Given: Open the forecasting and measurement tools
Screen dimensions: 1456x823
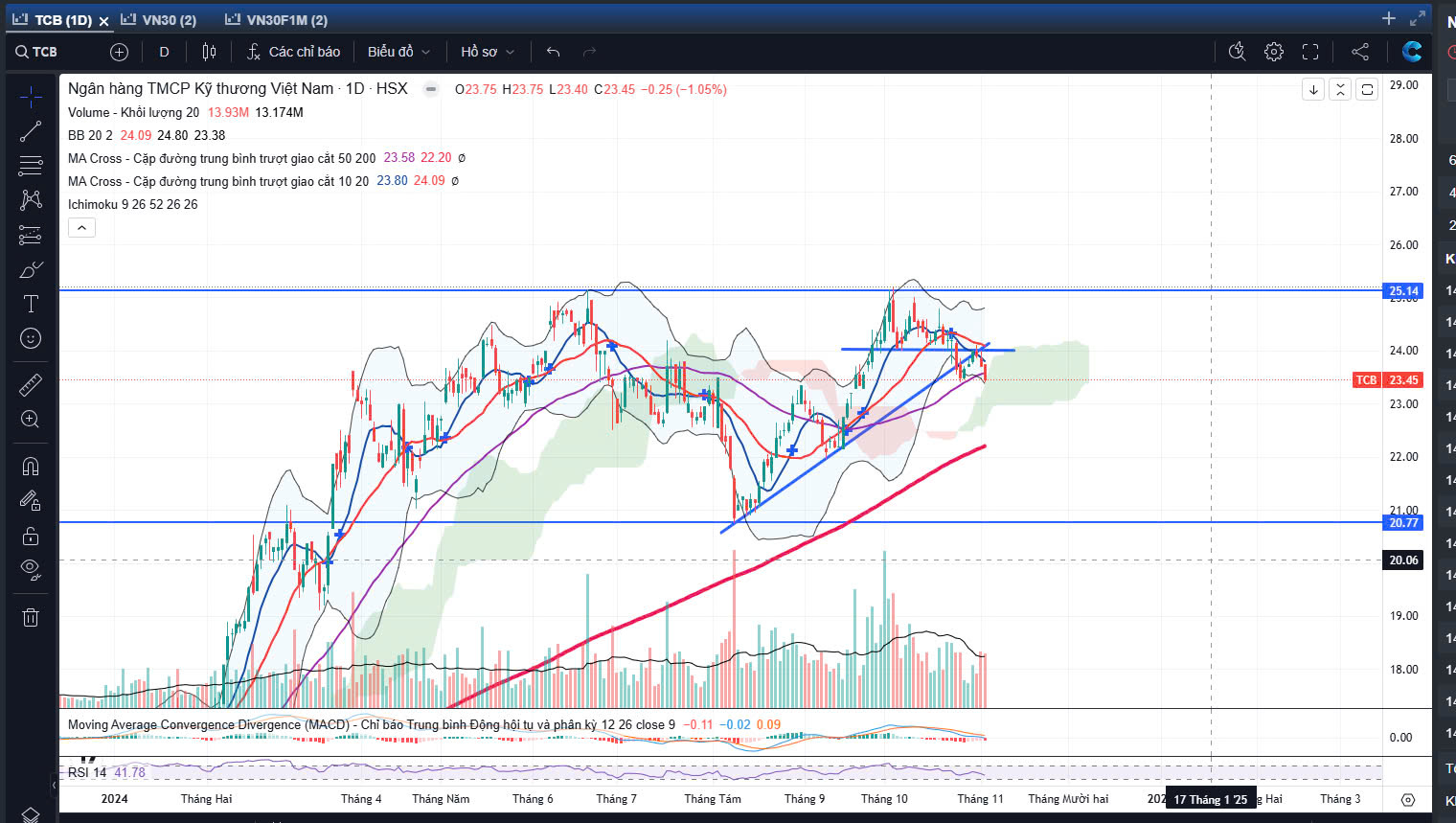Looking at the screenshot, I should 31,235.
